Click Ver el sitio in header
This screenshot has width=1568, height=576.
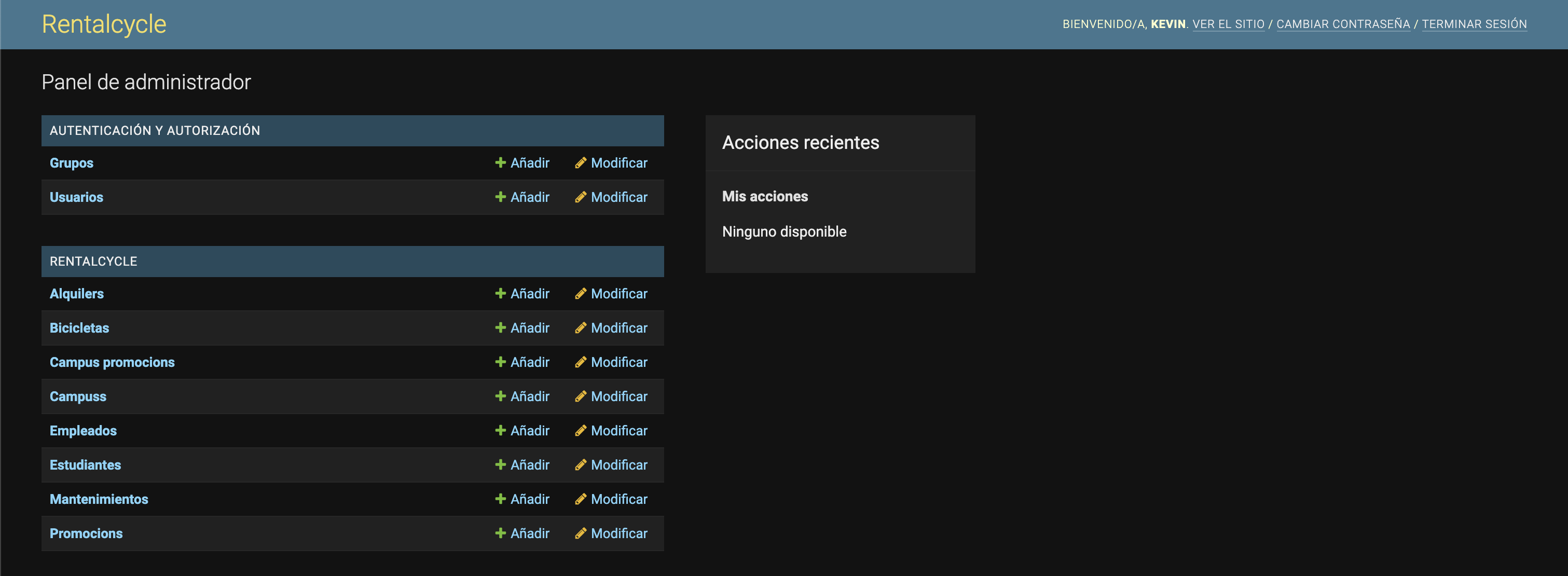pos(1228,24)
